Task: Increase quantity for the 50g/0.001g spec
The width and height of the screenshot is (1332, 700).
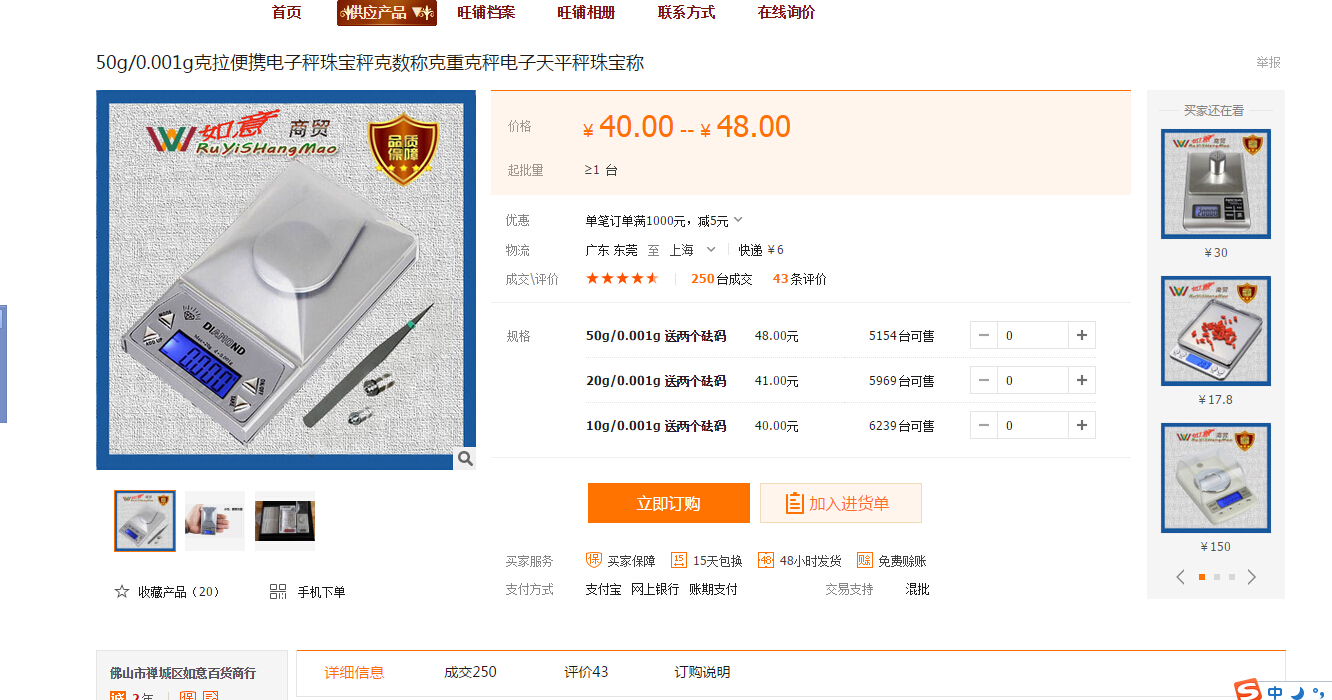Action: (x=1081, y=336)
